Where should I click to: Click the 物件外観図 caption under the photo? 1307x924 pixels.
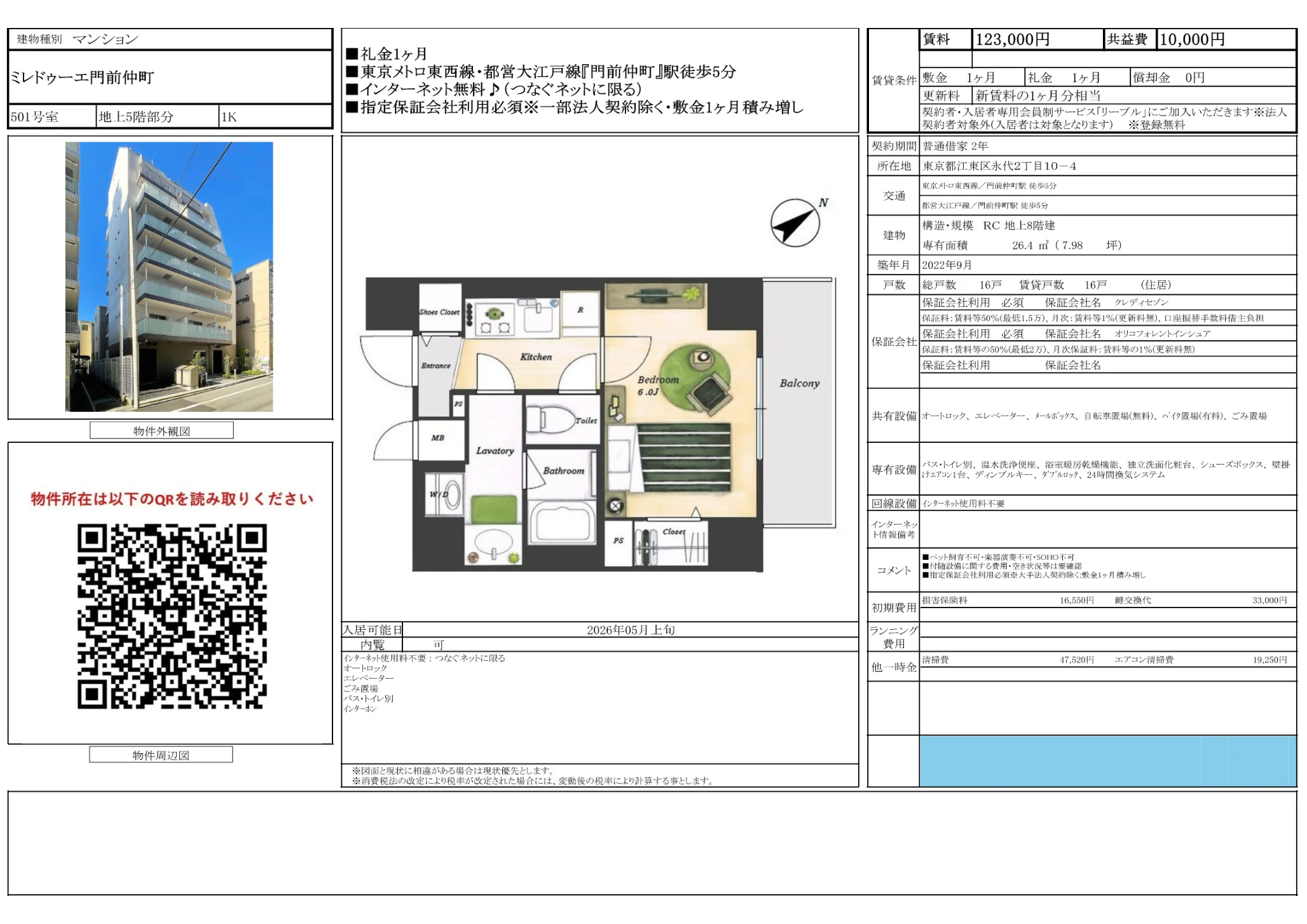click(x=161, y=431)
